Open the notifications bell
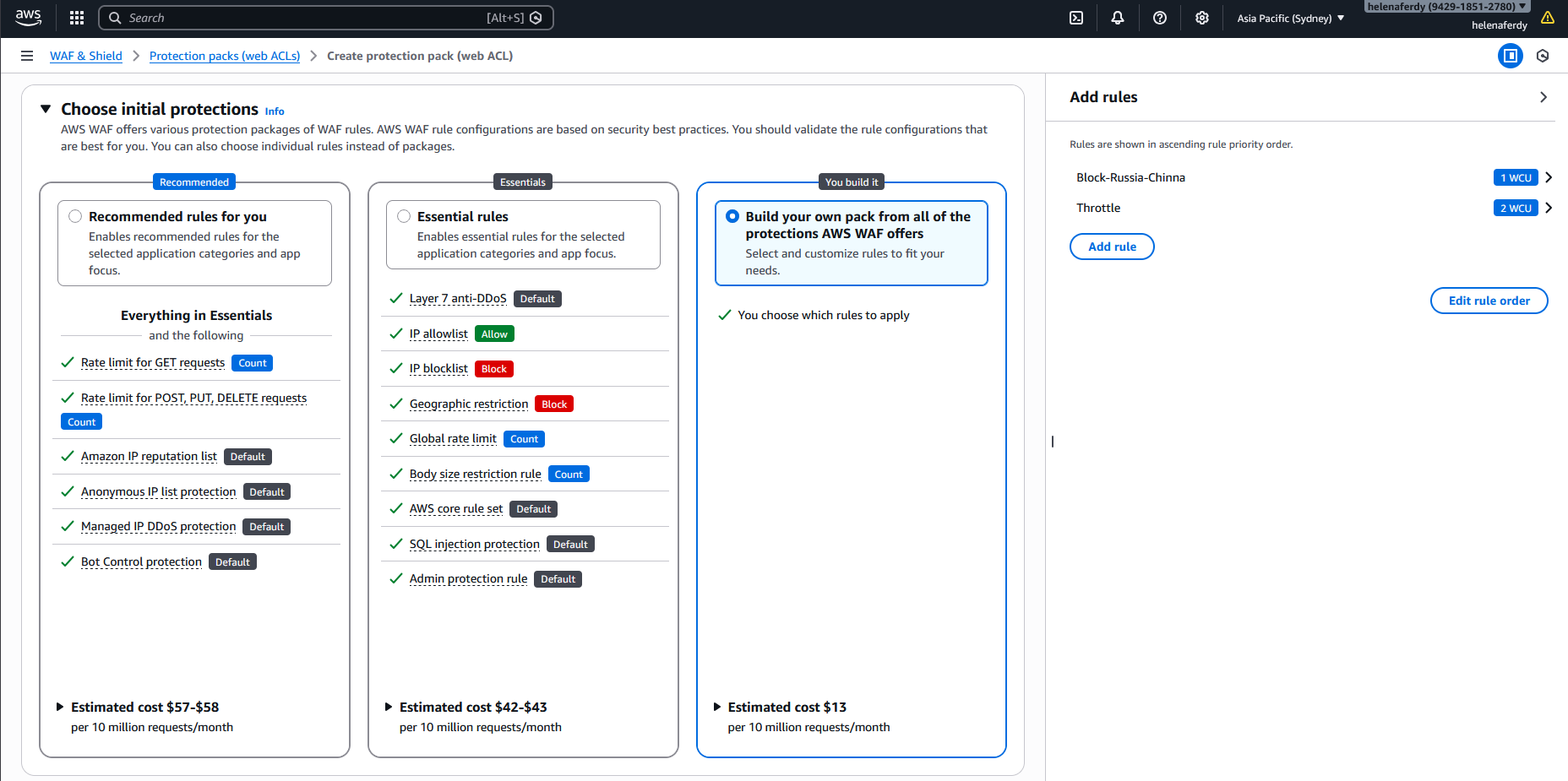 pos(1118,18)
